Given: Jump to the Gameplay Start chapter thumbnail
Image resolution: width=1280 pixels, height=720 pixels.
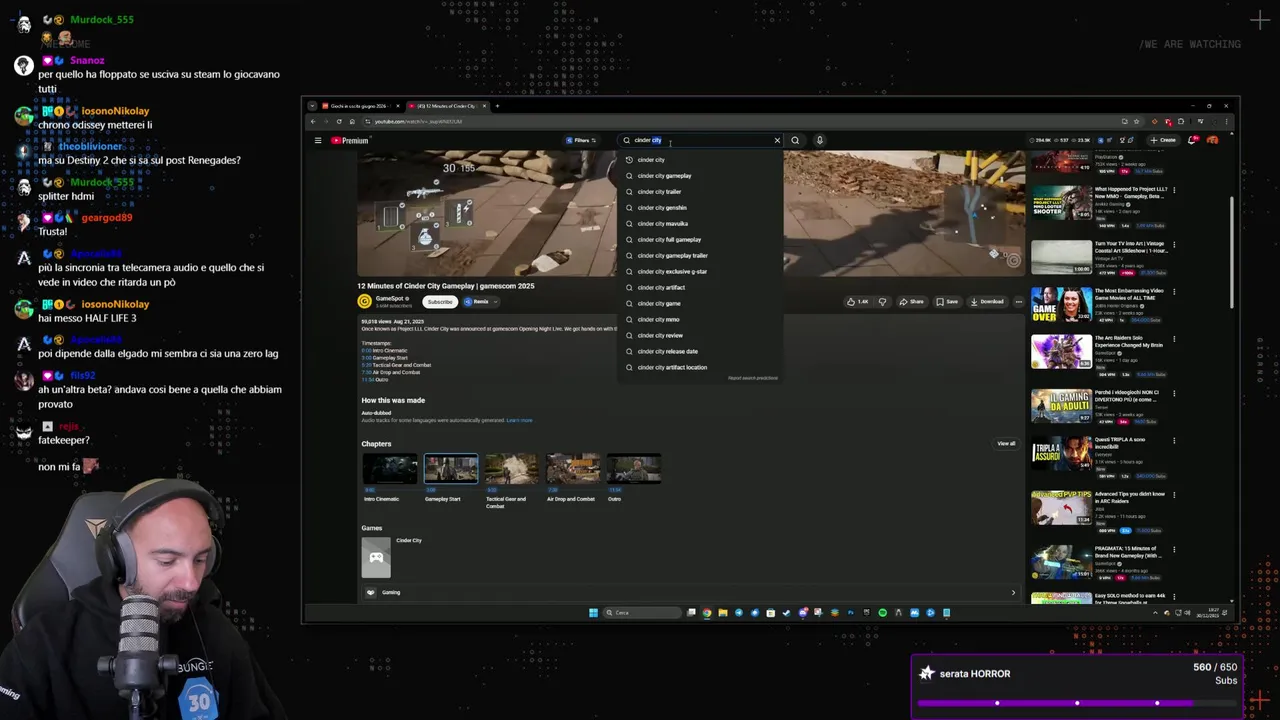Looking at the screenshot, I should point(451,469).
